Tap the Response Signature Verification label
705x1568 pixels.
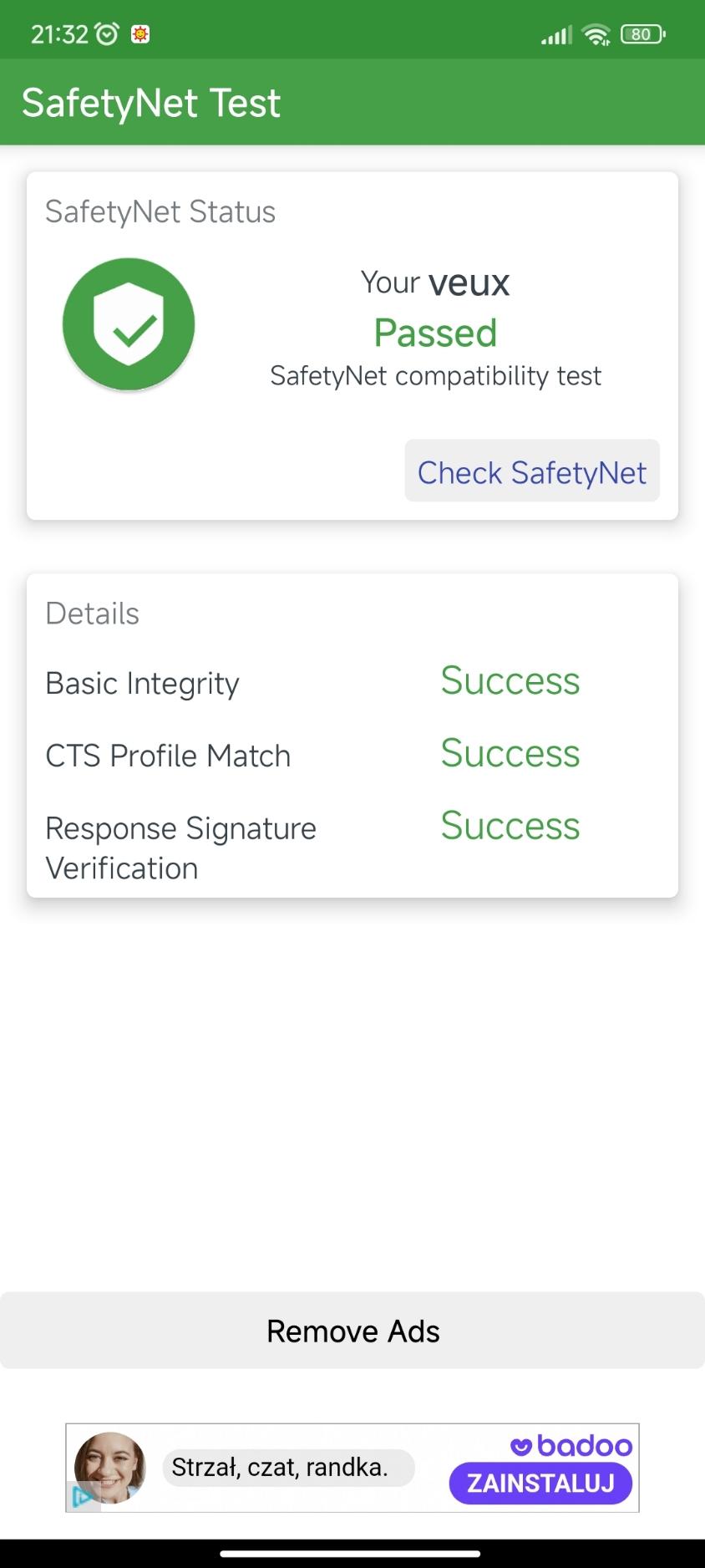click(x=180, y=848)
